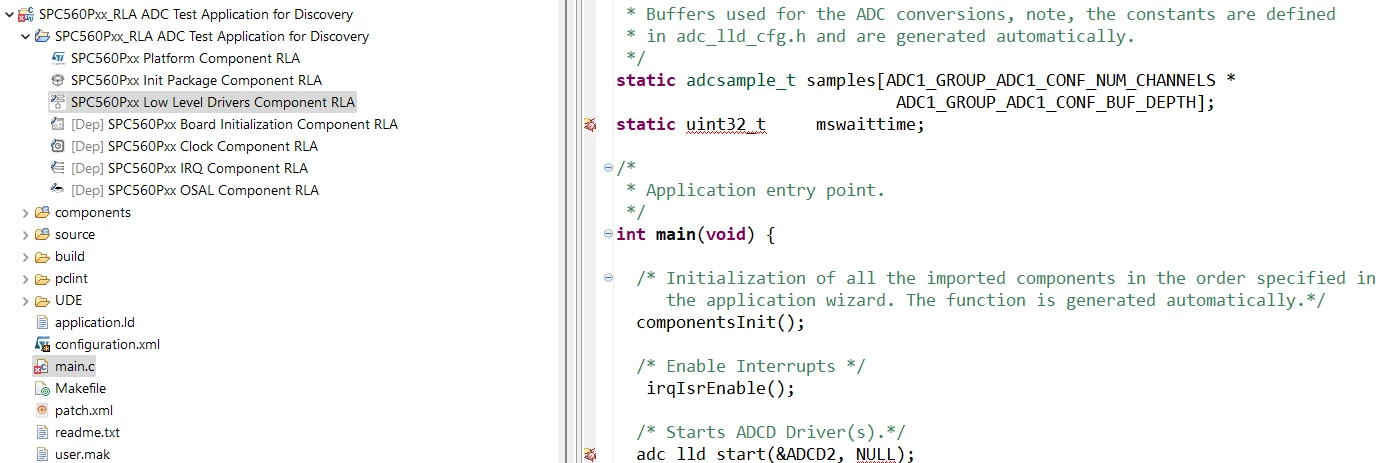Click the Board Initialization Component icon
Screen dimensions: 1387x463
point(58,124)
